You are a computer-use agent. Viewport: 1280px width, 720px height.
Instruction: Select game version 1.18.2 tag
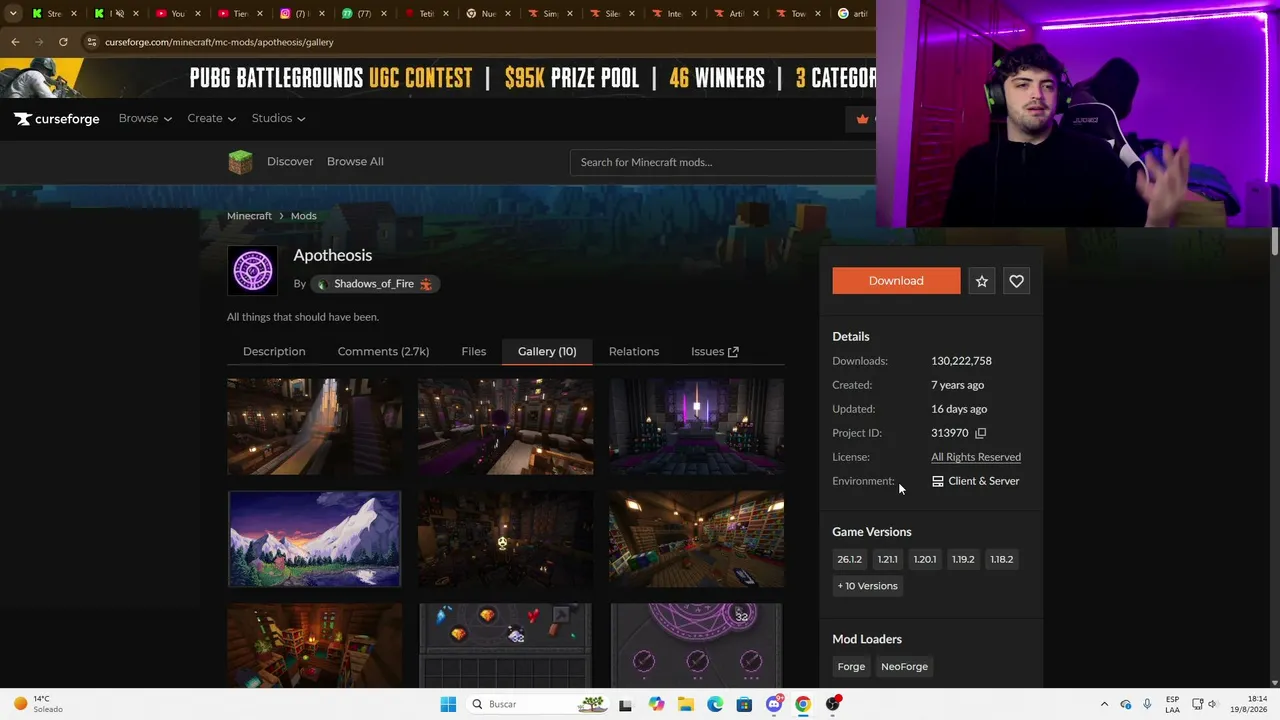click(x=1001, y=560)
